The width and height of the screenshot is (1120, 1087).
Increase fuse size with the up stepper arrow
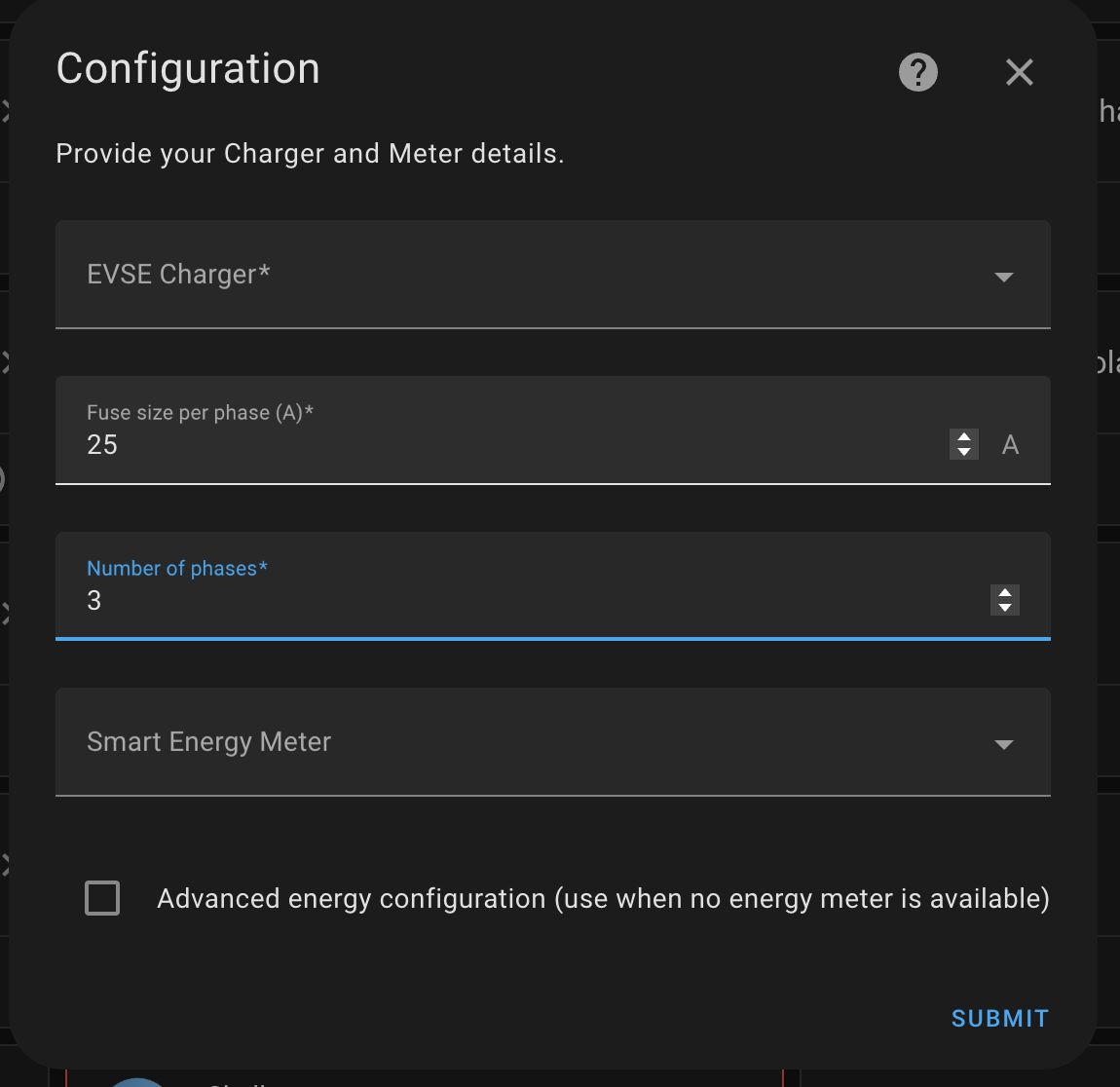(x=963, y=437)
